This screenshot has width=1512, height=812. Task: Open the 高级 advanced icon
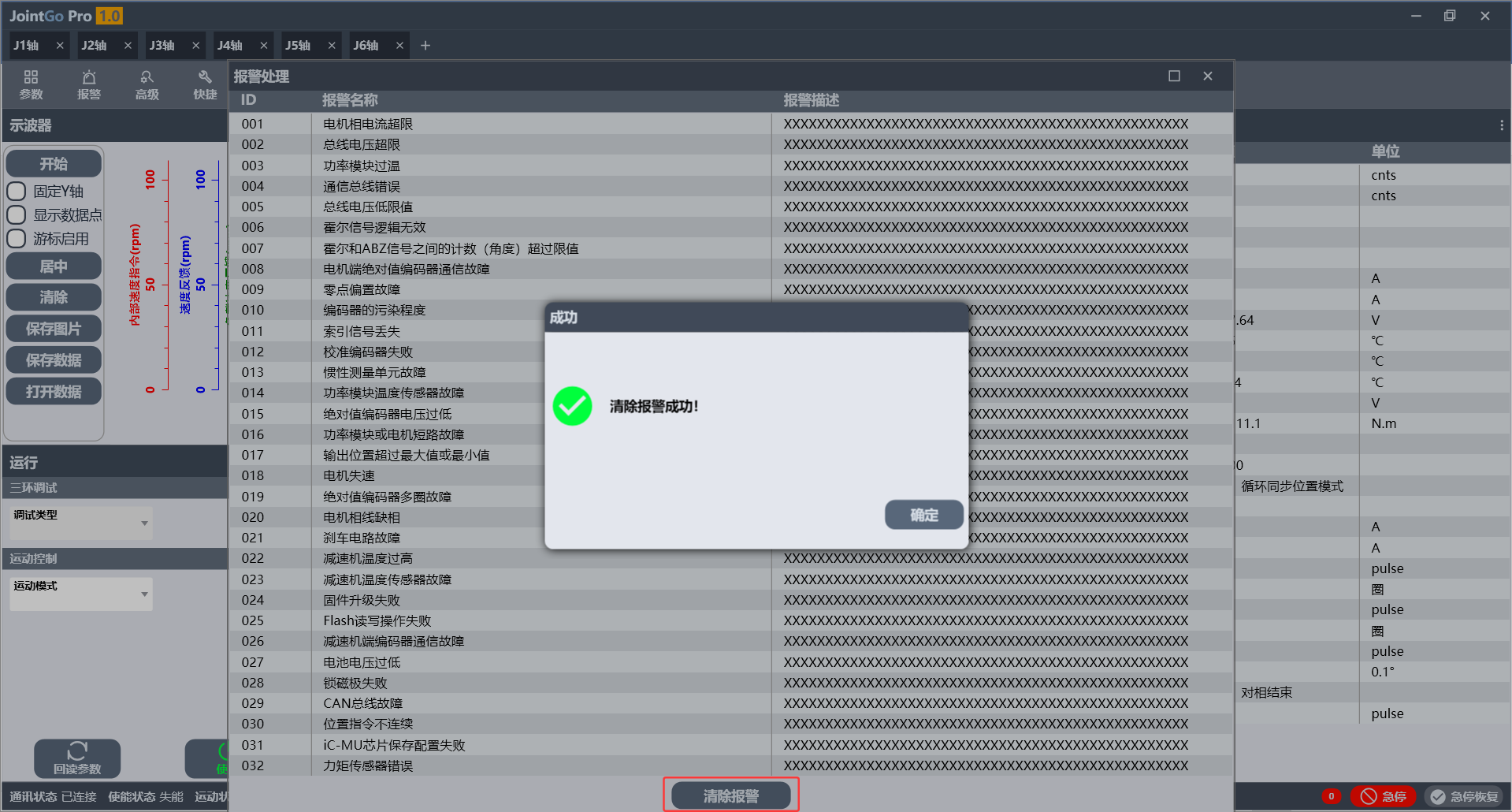coord(147,84)
